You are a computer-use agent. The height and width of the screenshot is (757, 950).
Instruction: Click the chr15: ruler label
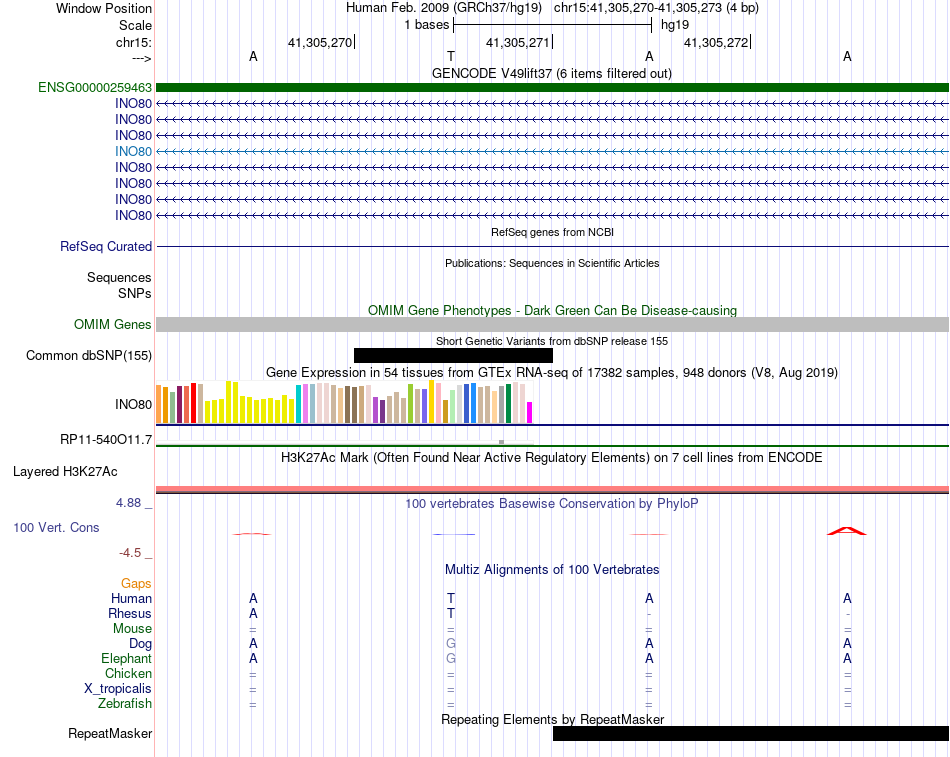click(x=133, y=42)
